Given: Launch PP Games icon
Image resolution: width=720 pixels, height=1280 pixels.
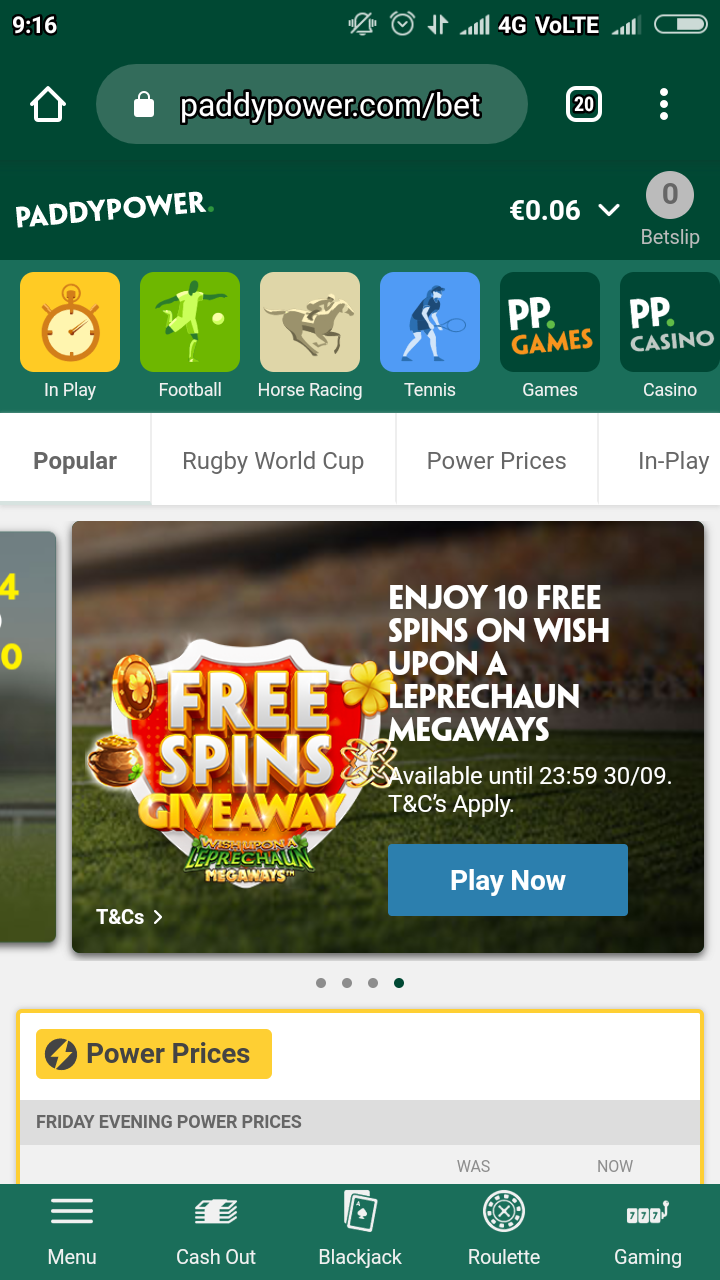Looking at the screenshot, I should click(550, 322).
